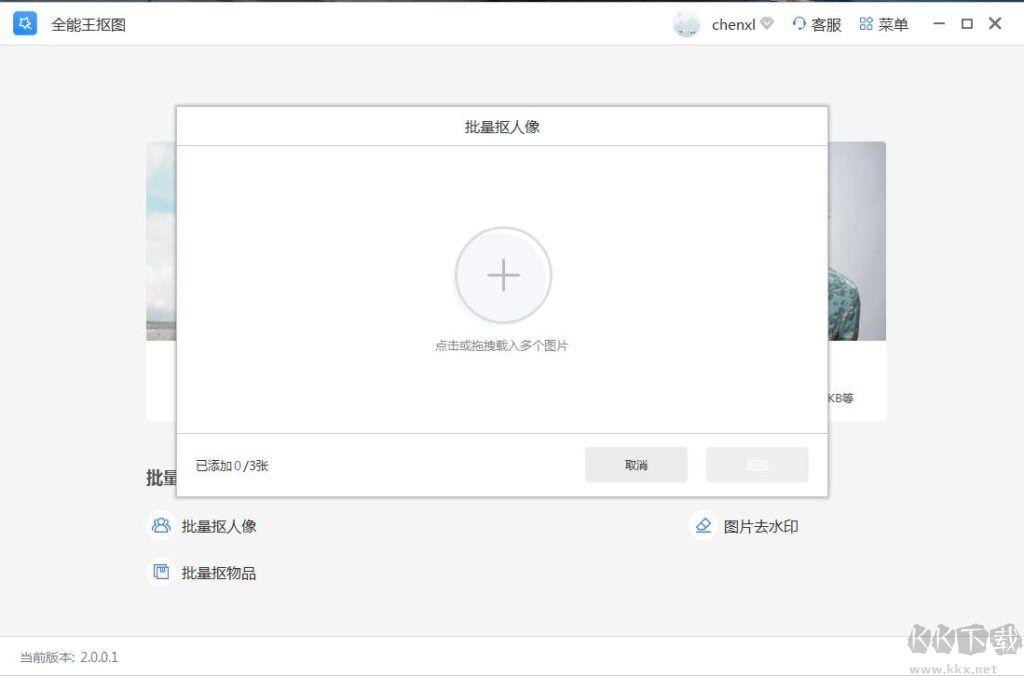
Task: Expand the membership dropdown next to chenxl
Action: (x=767, y=21)
